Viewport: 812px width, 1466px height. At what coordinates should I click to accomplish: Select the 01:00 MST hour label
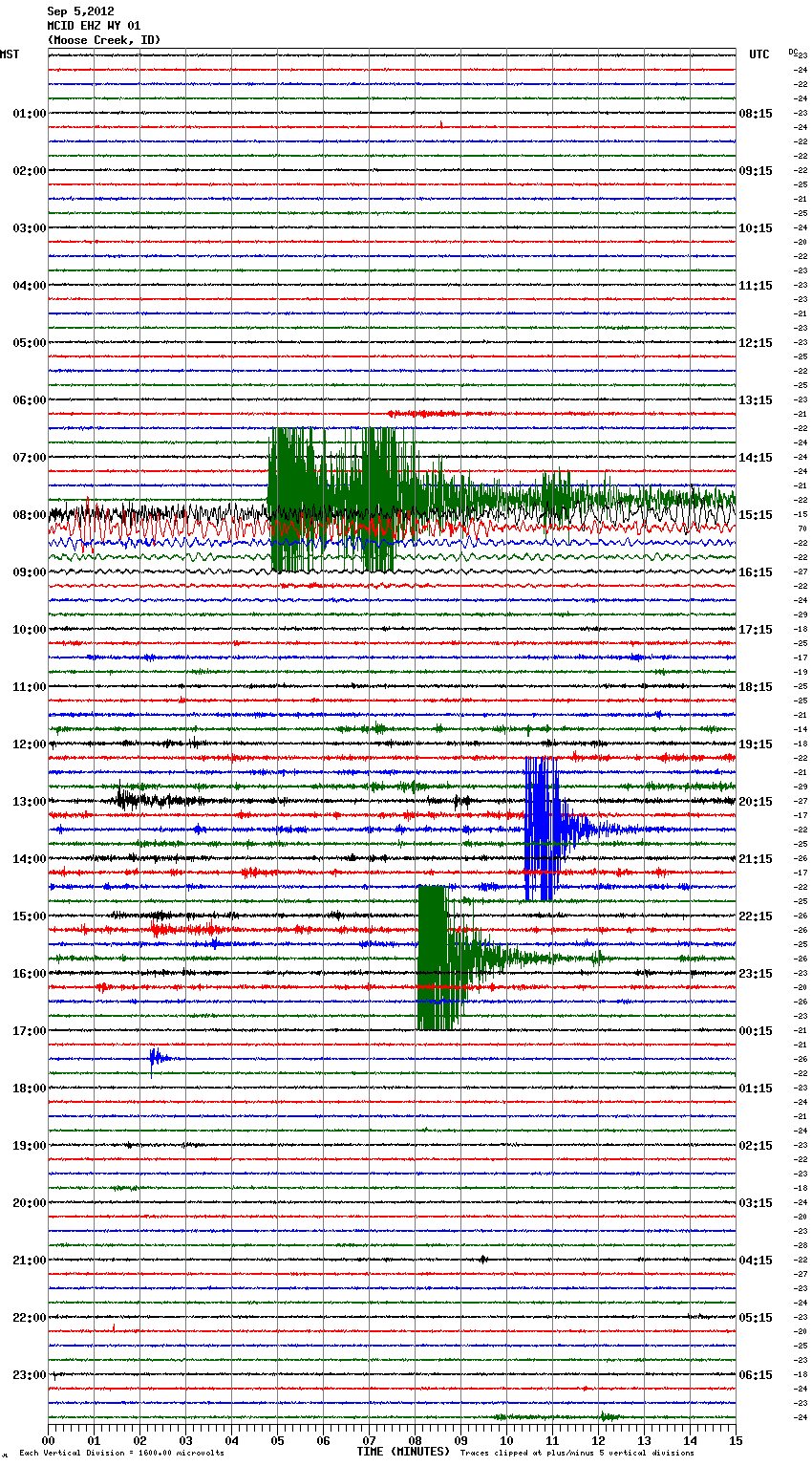click(x=30, y=114)
